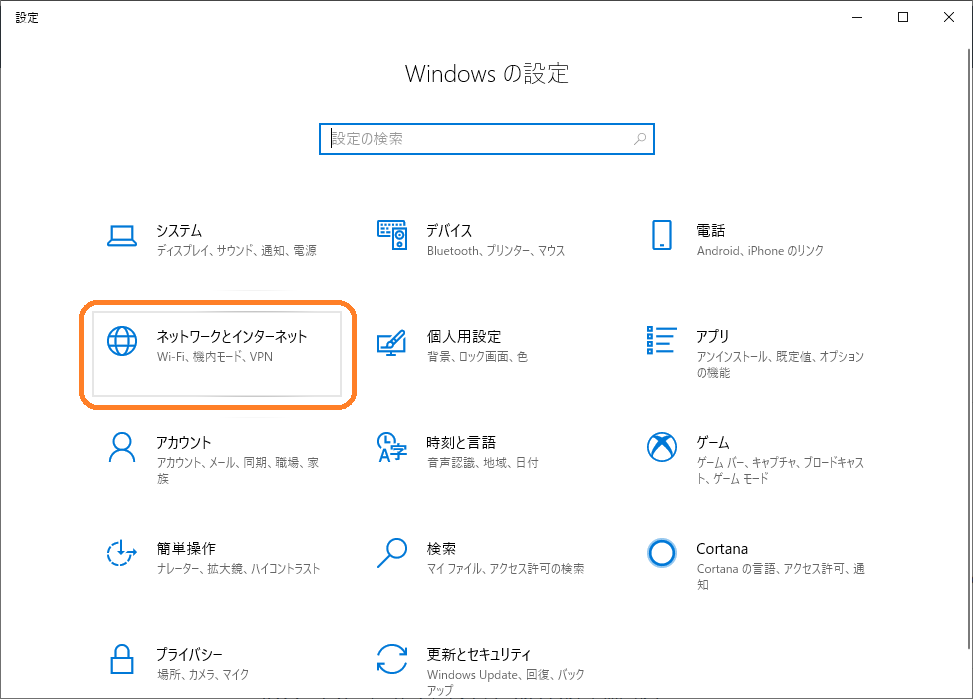Click description 場所、カメラ、マイク

(x=203, y=675)
